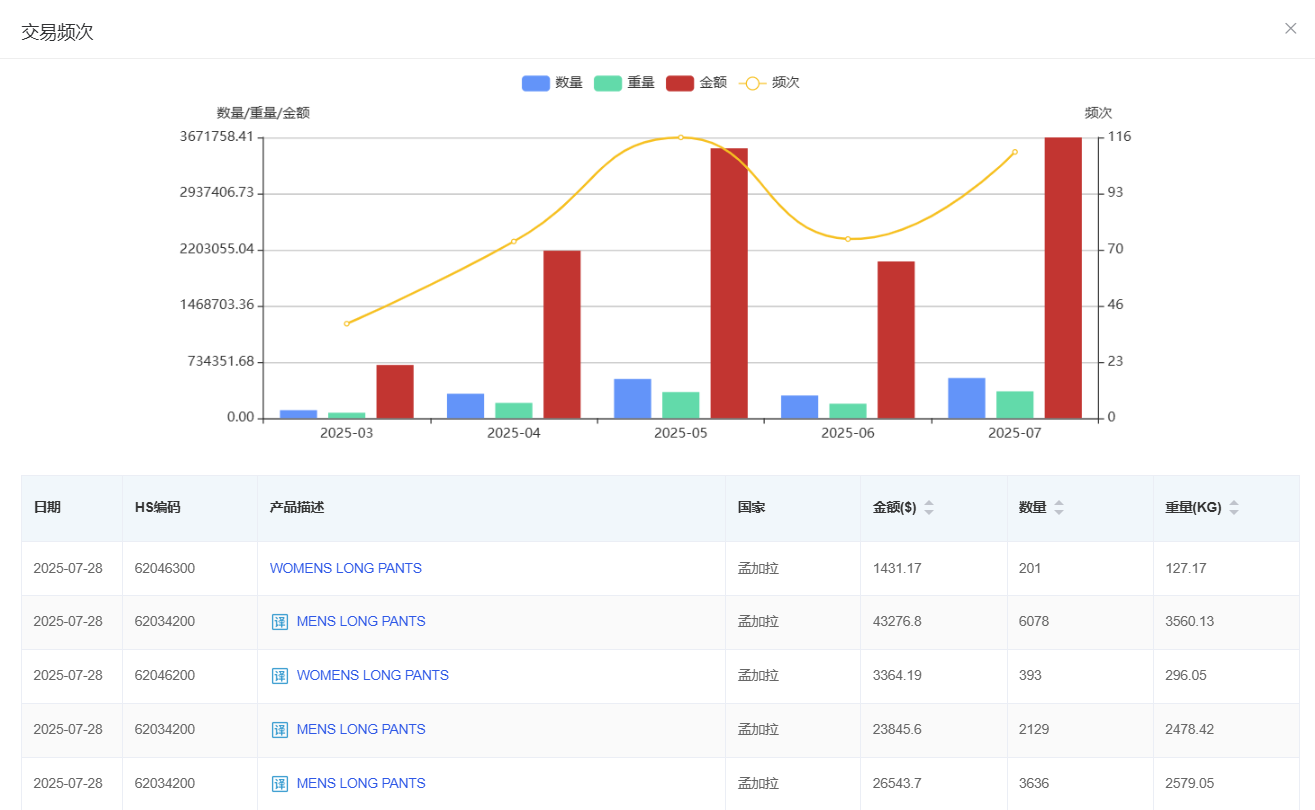Click the green 重量 bar for 2025-06
Screen dimensions: 1315x810
click(848, 411)
